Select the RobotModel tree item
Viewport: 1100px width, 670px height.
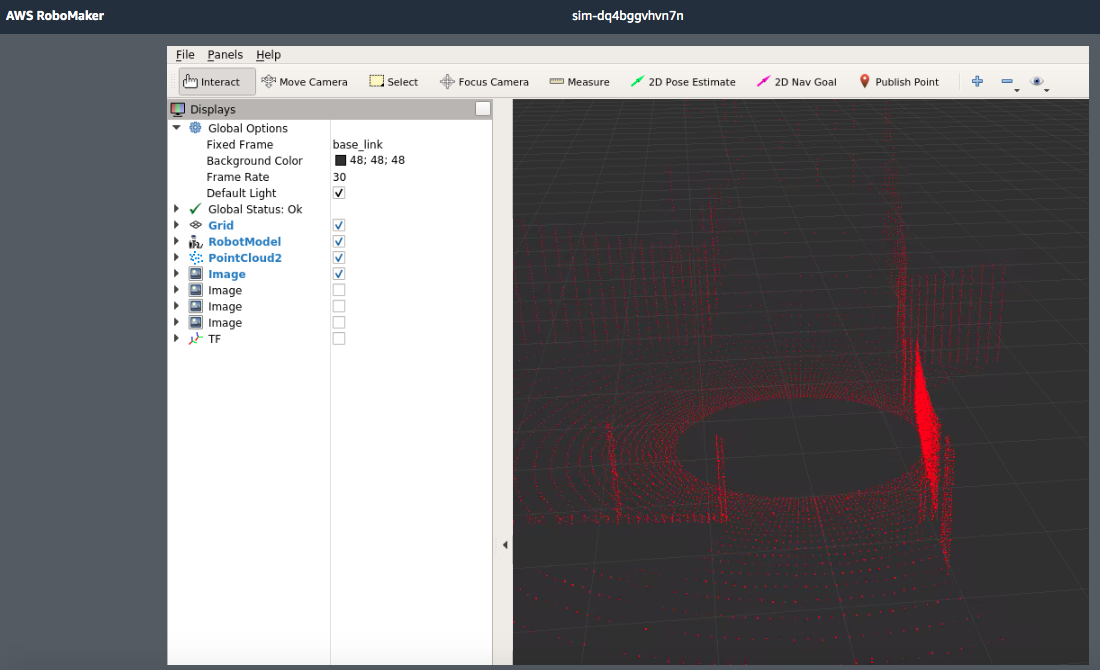tap(244, 241)
